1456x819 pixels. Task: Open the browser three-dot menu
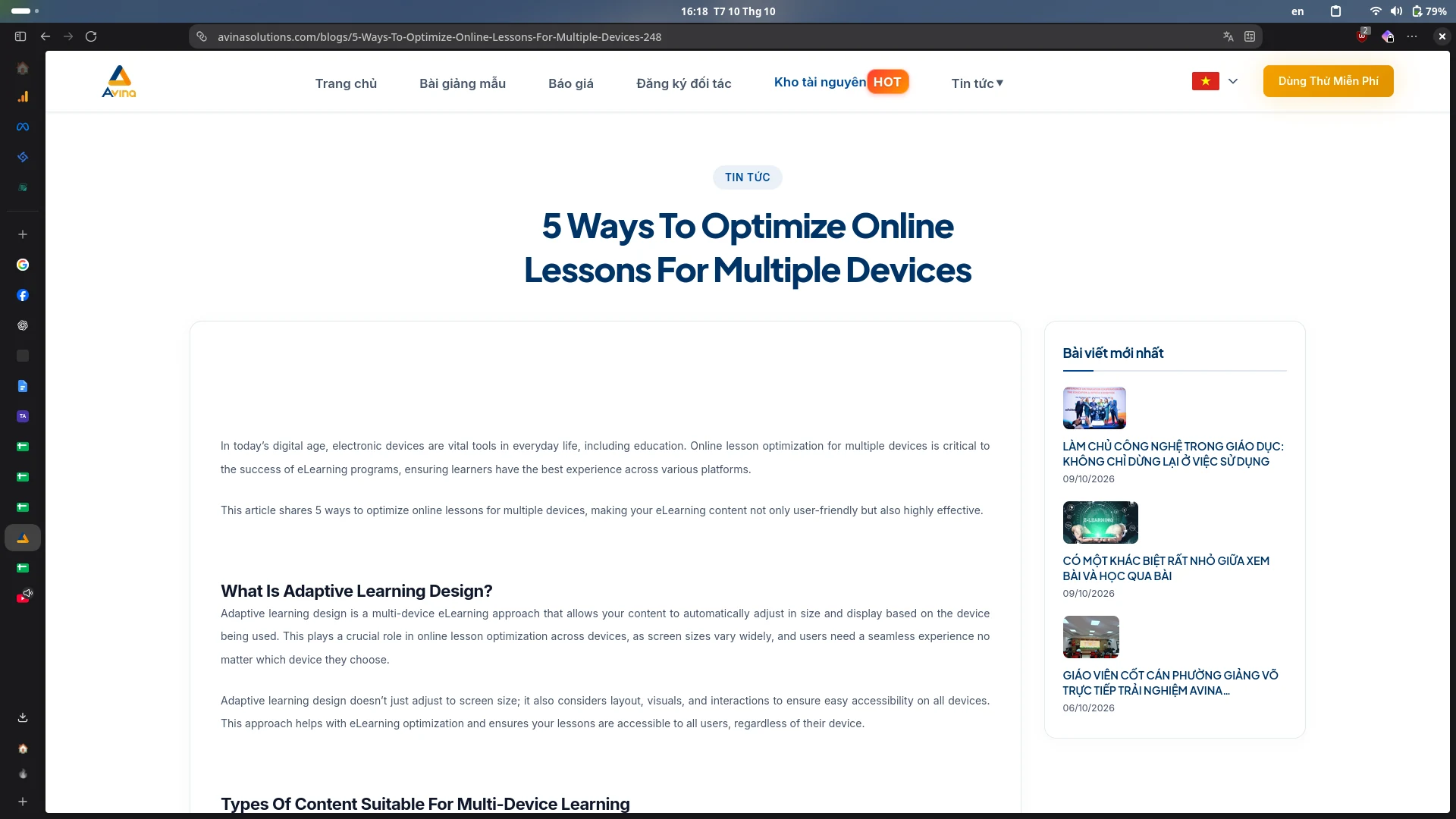point(1412,36)
